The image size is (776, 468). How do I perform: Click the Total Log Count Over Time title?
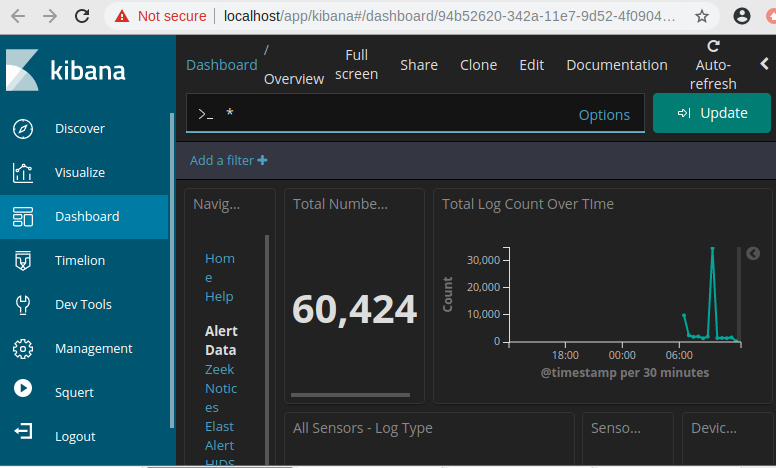pyautogui.click(x=528, y=204)
